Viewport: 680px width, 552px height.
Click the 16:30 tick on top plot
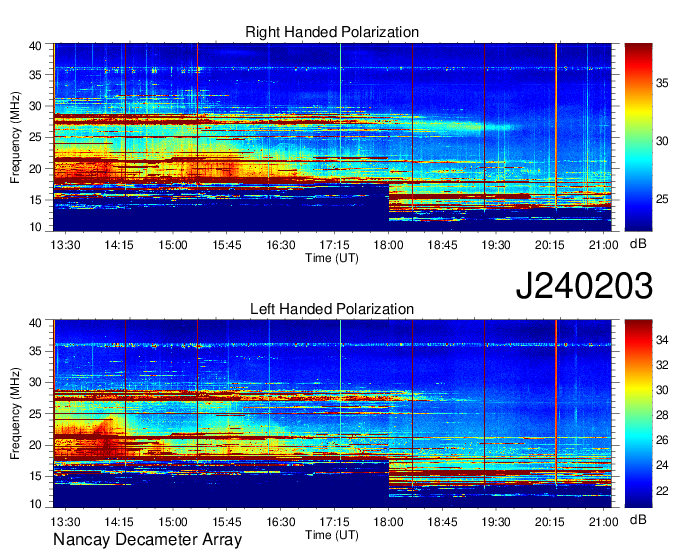coord(281,245)
